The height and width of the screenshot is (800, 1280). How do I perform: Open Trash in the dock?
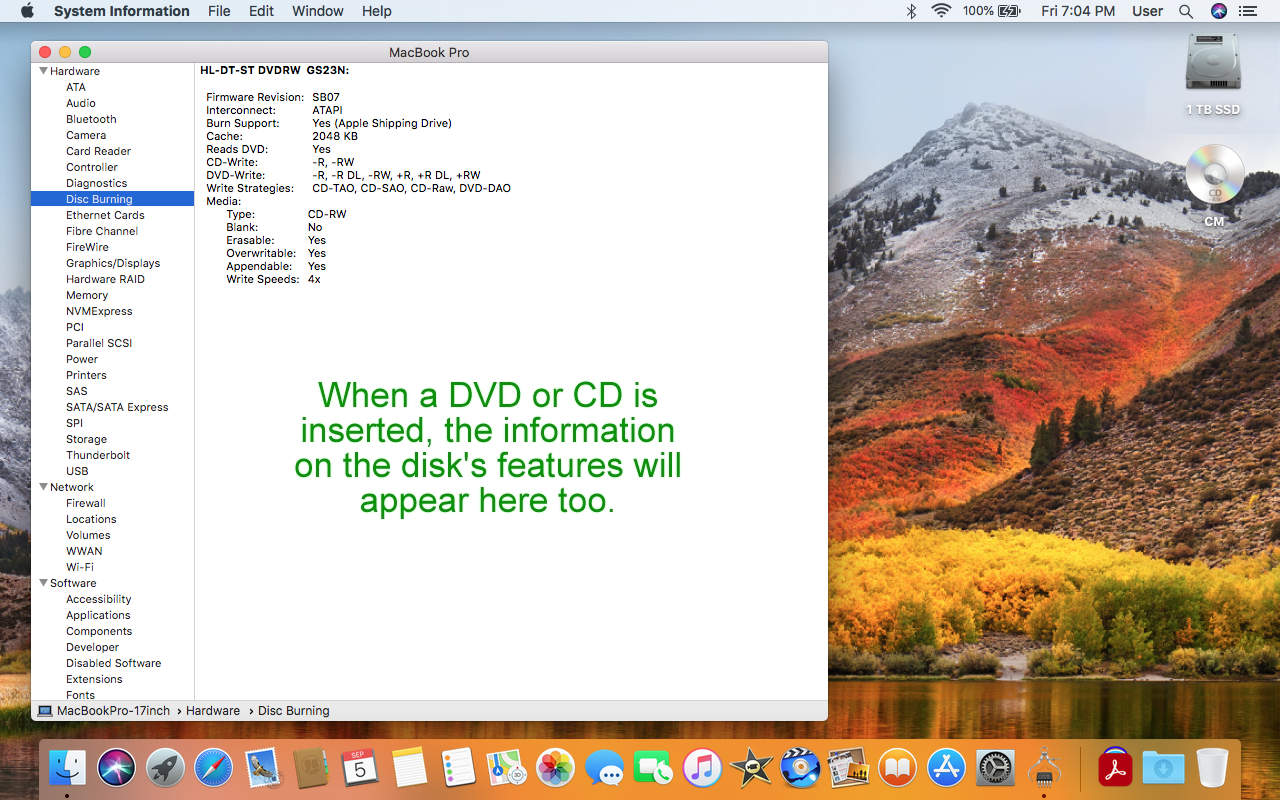[x=1212, y=768]
